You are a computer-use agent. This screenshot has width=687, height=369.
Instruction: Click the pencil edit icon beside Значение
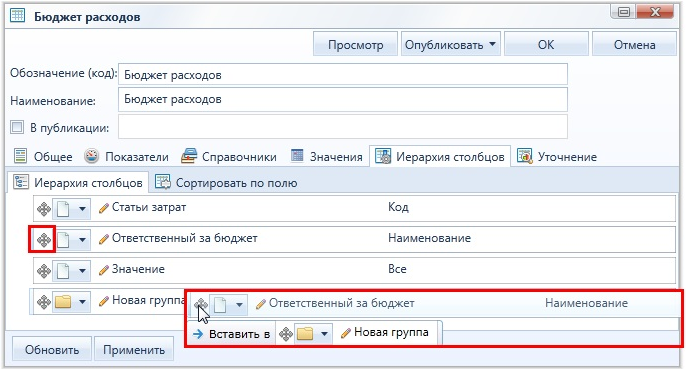click(104, 270)
